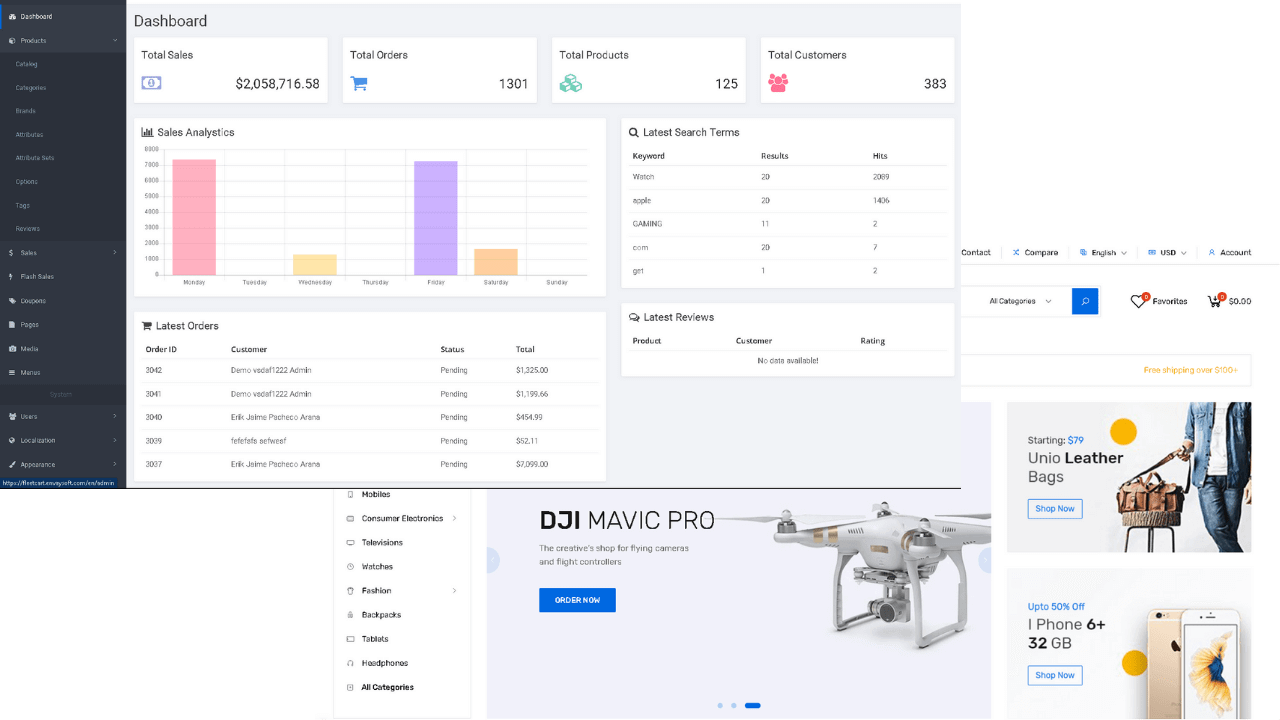Open the Account link in storefront
The width and height of the screenshot is (1280, 720).
pyautogui.click(x=1230, y=253)
